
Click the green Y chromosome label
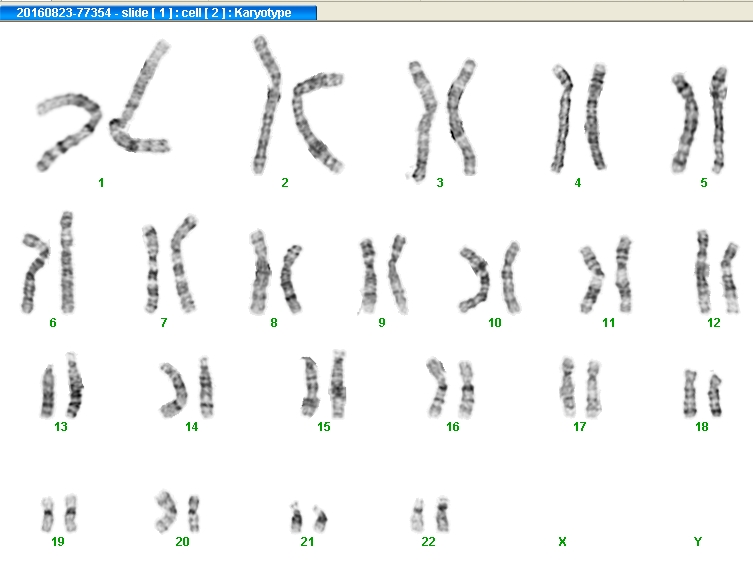click(698, 542)
